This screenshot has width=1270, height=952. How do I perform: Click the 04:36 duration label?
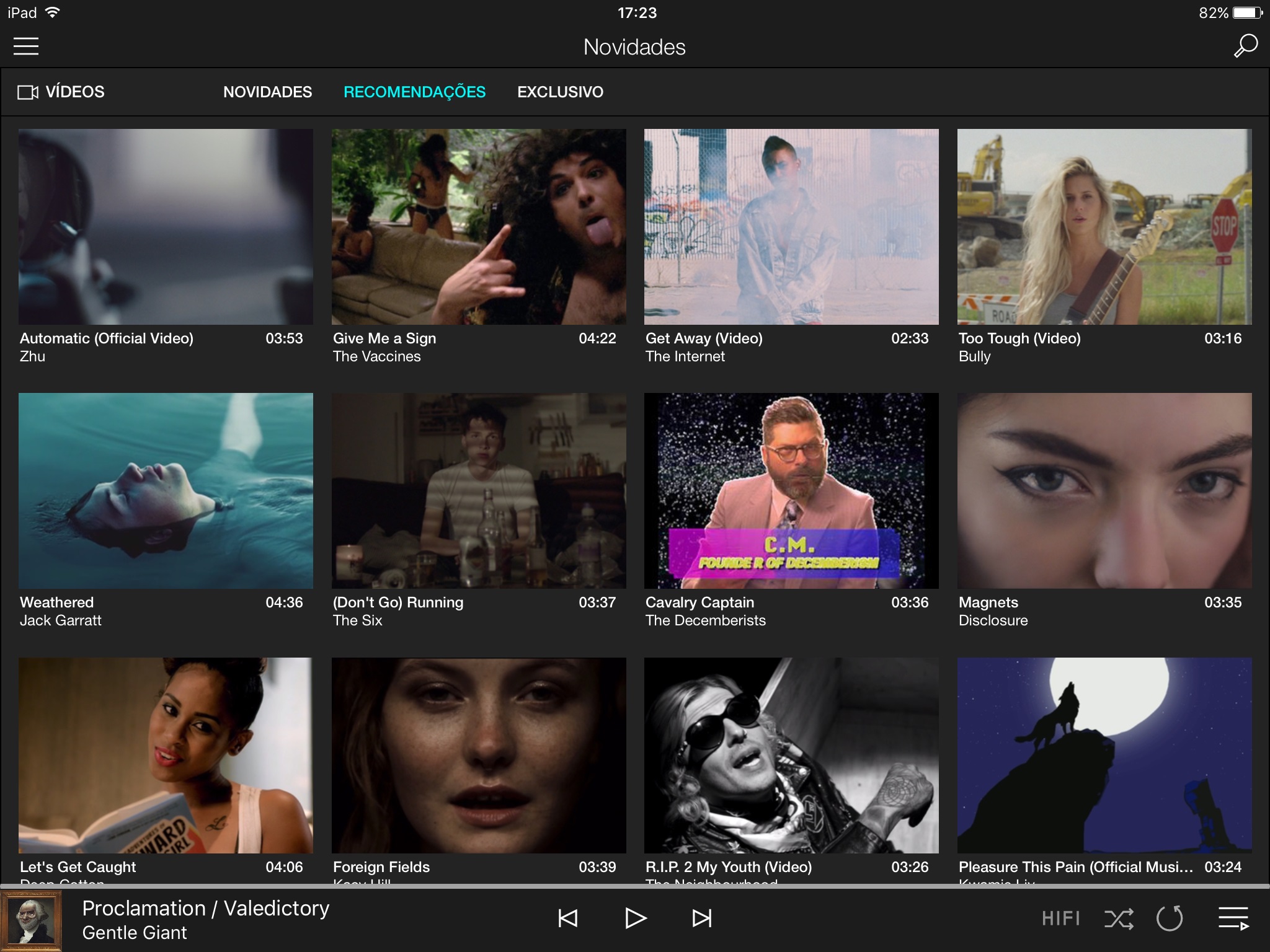pos(285,602)
